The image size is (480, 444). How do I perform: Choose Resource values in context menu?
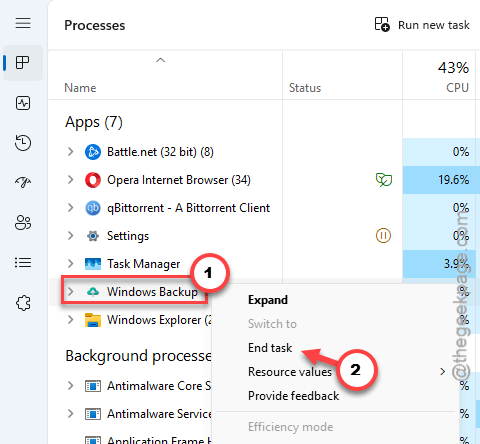(290, 372)
